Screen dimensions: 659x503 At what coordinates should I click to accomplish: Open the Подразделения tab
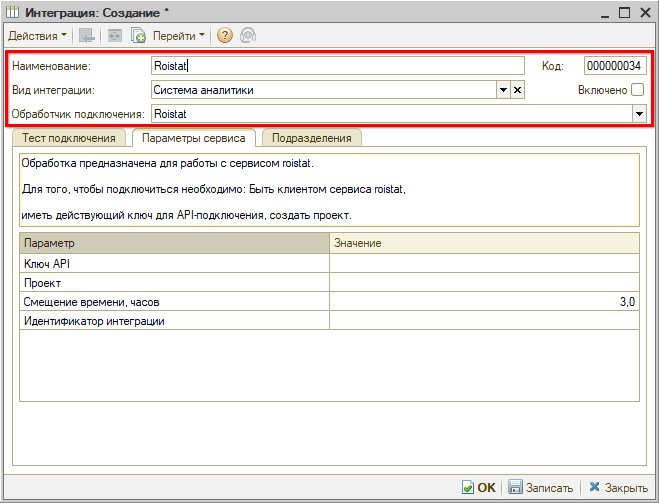click(312, 138)
